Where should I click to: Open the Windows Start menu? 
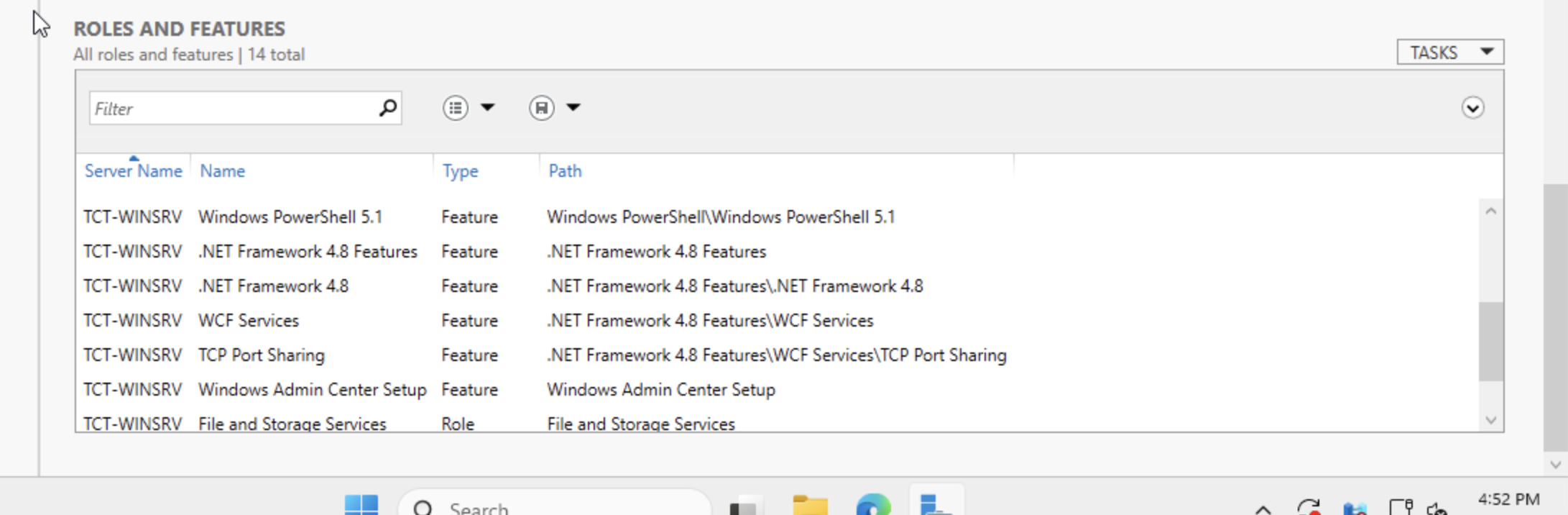point(361,506)
